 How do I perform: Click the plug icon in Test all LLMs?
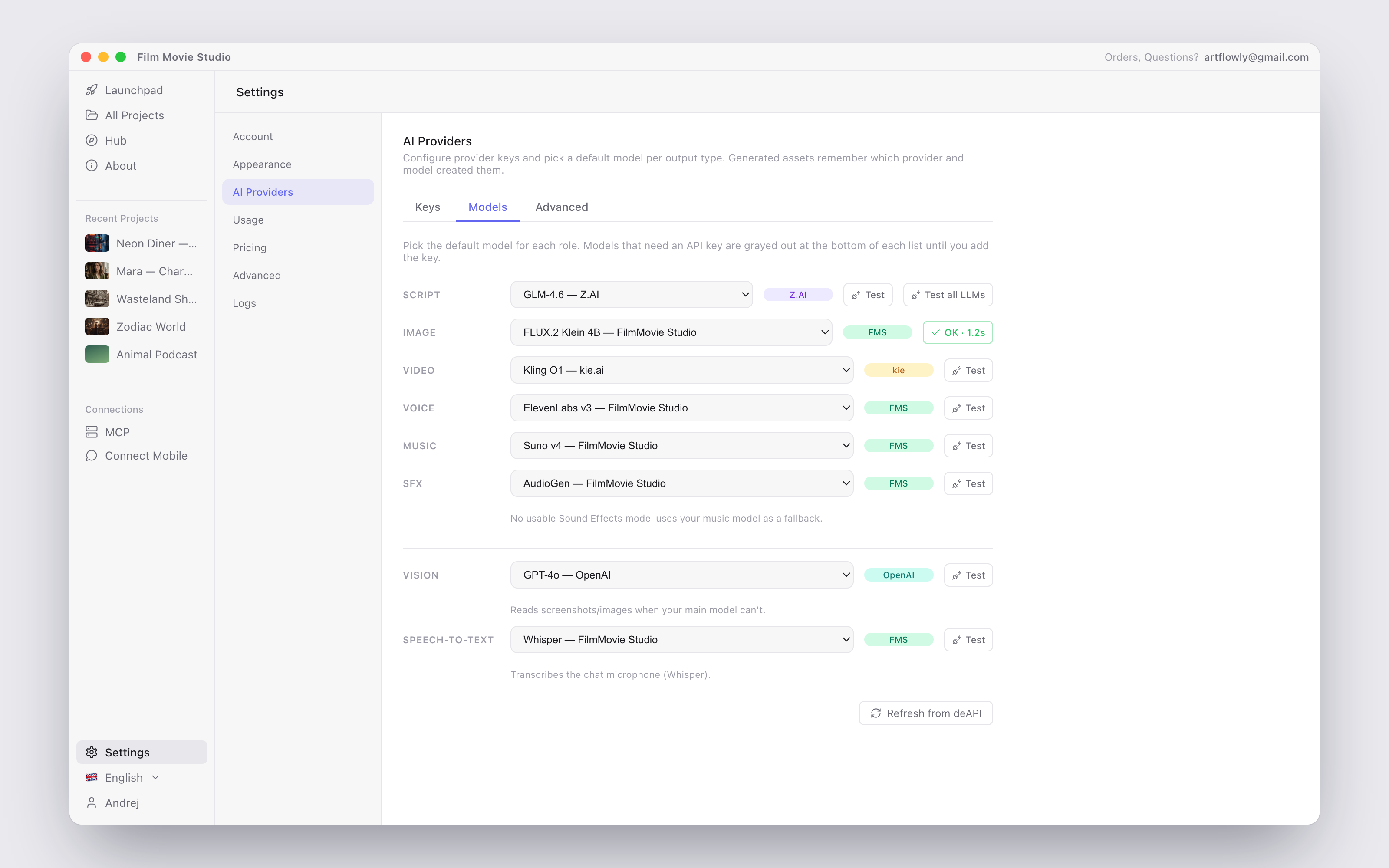coord(915,295)
